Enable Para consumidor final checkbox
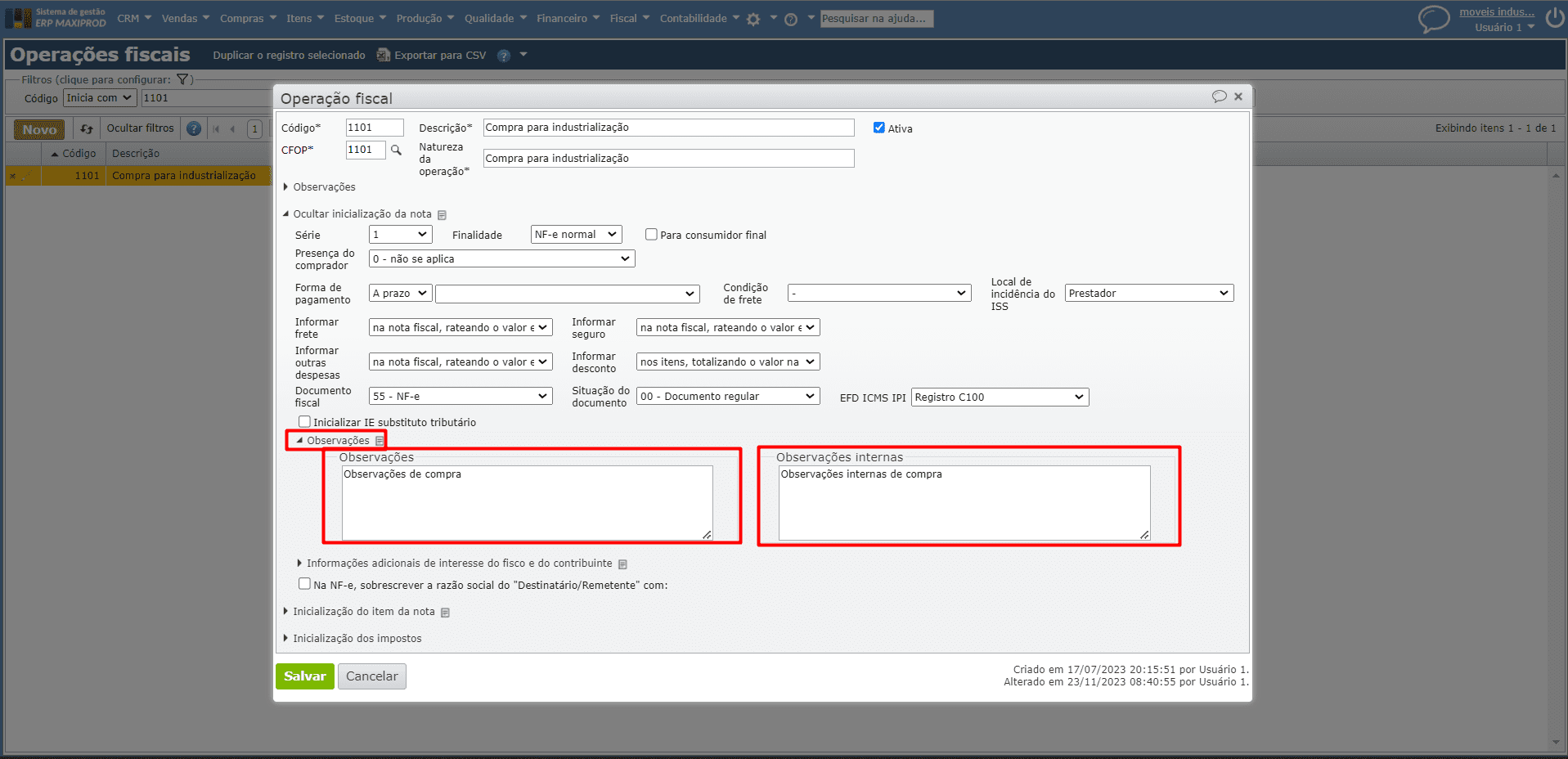Image resolution: width=1568 pixels, height=759 pixels. pos(651,235)
